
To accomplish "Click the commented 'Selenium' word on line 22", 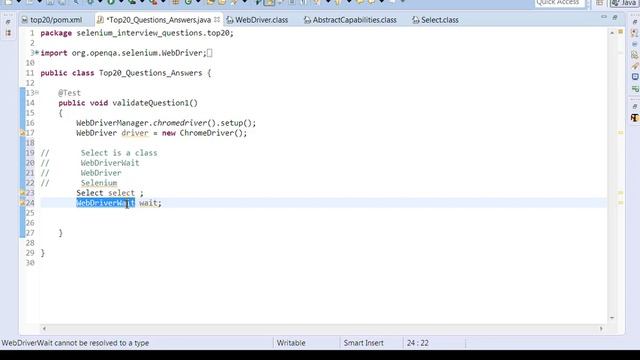I will click(99, 183).
